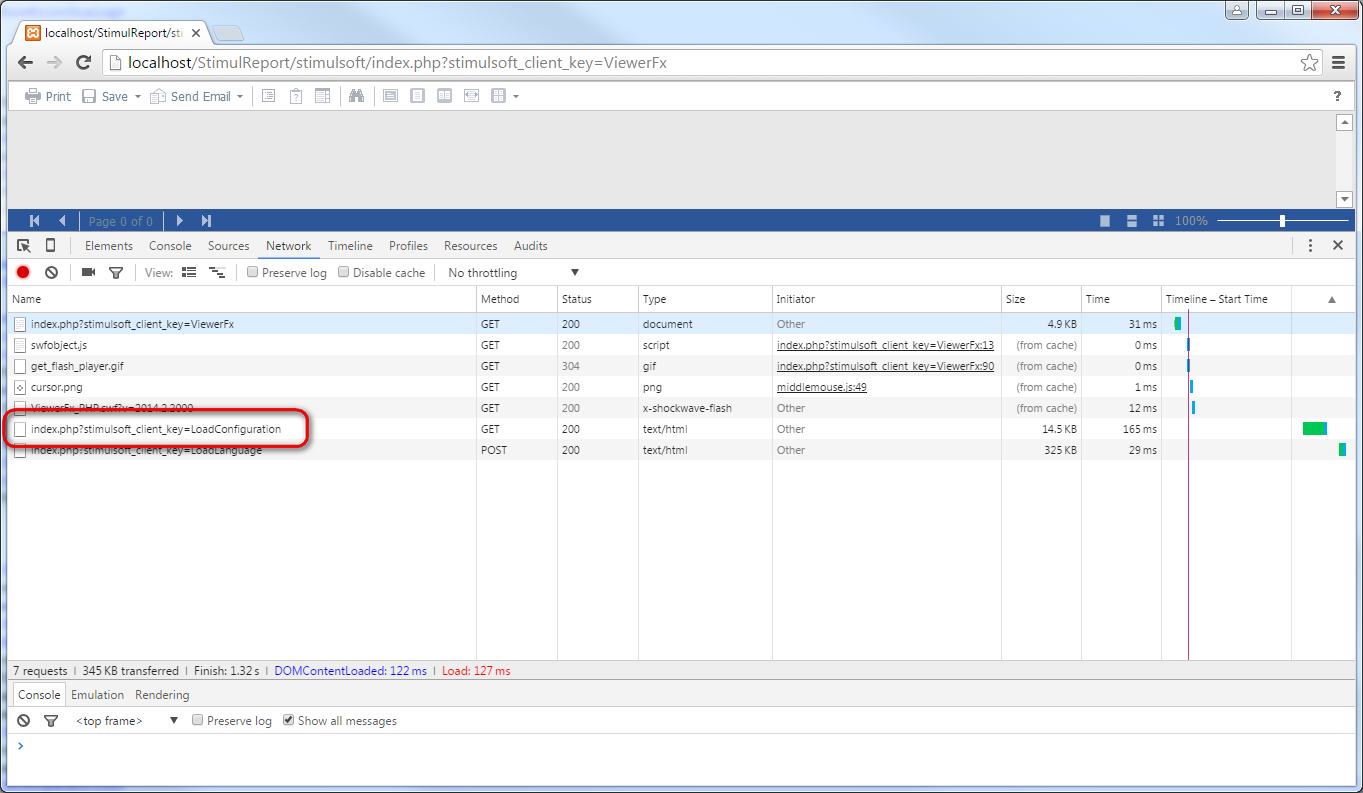Open the Chrome hamburger menu
This screenshot has width=1363, height=793.
[1340, 63]
